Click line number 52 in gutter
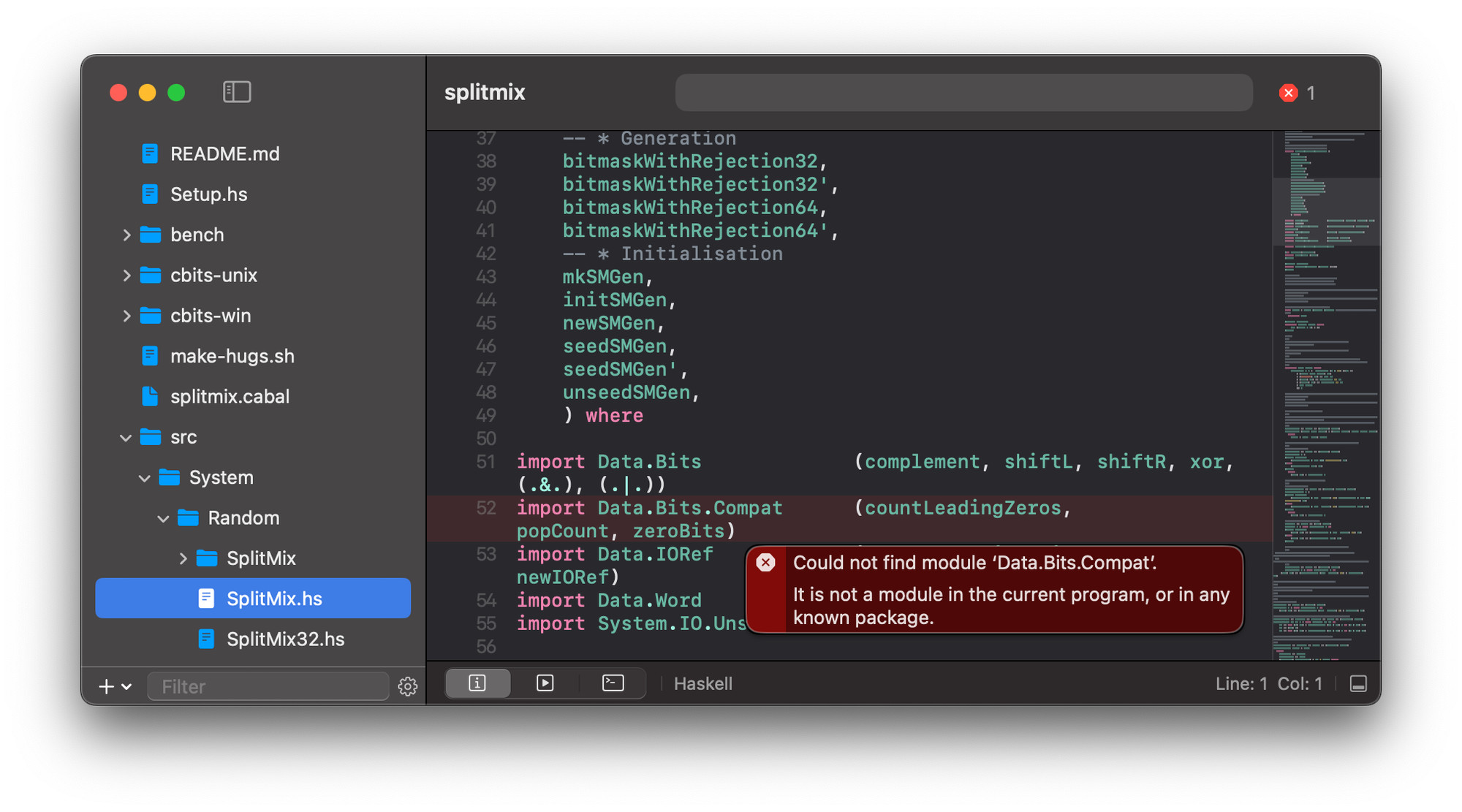This screenshot has height=812, width=1462. pos(486,508)
